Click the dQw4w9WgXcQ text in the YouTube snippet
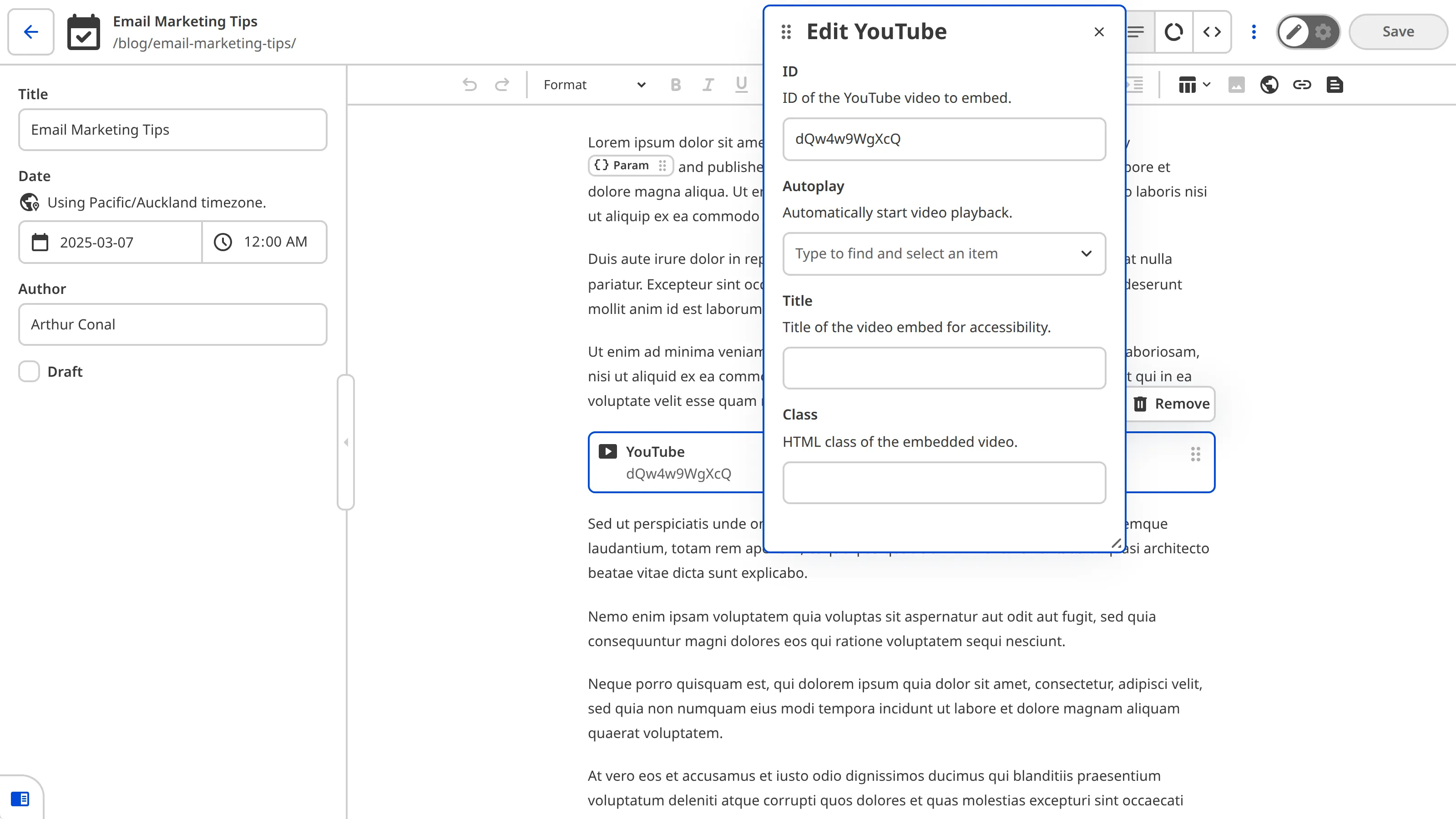 click(678, 474)
